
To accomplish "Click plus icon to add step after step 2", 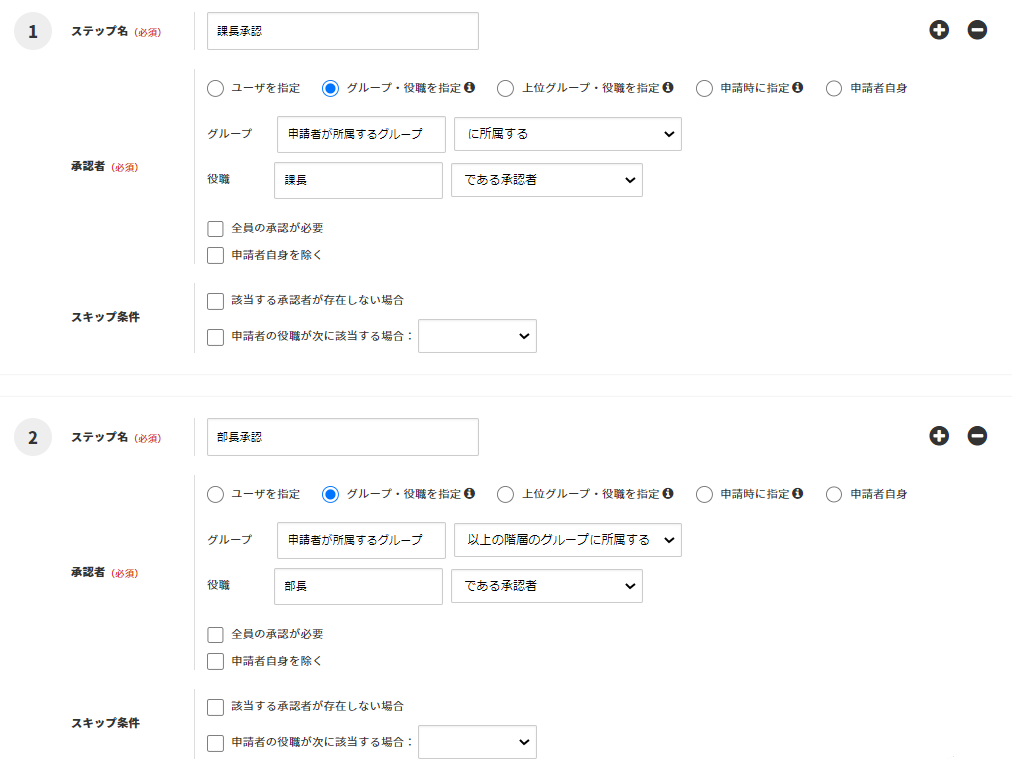I will pyautogui.click(x=939, y=436).
